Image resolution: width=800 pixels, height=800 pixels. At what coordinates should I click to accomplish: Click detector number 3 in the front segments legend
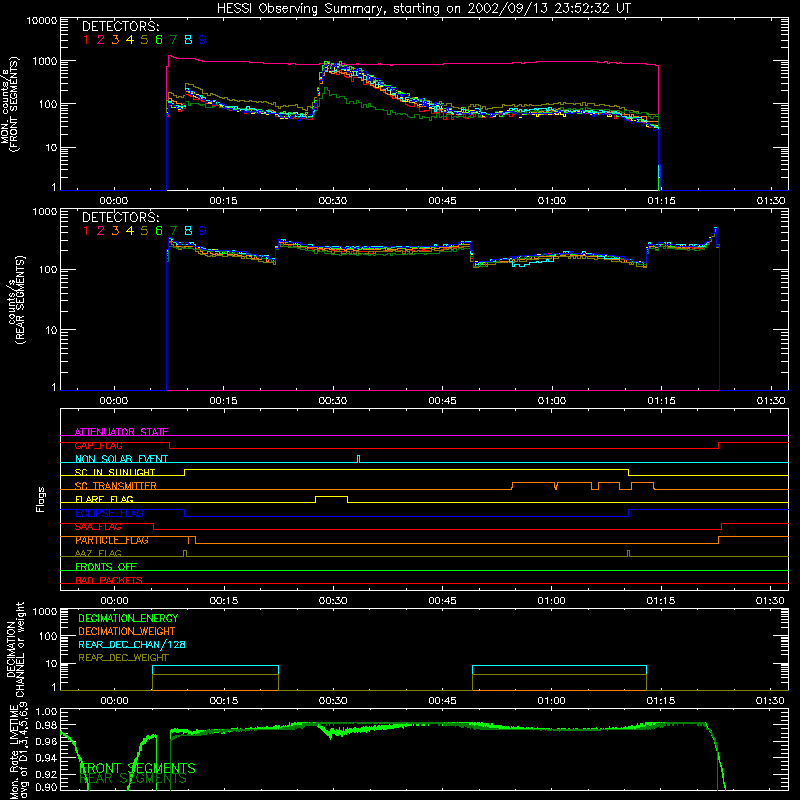[115, 40]
